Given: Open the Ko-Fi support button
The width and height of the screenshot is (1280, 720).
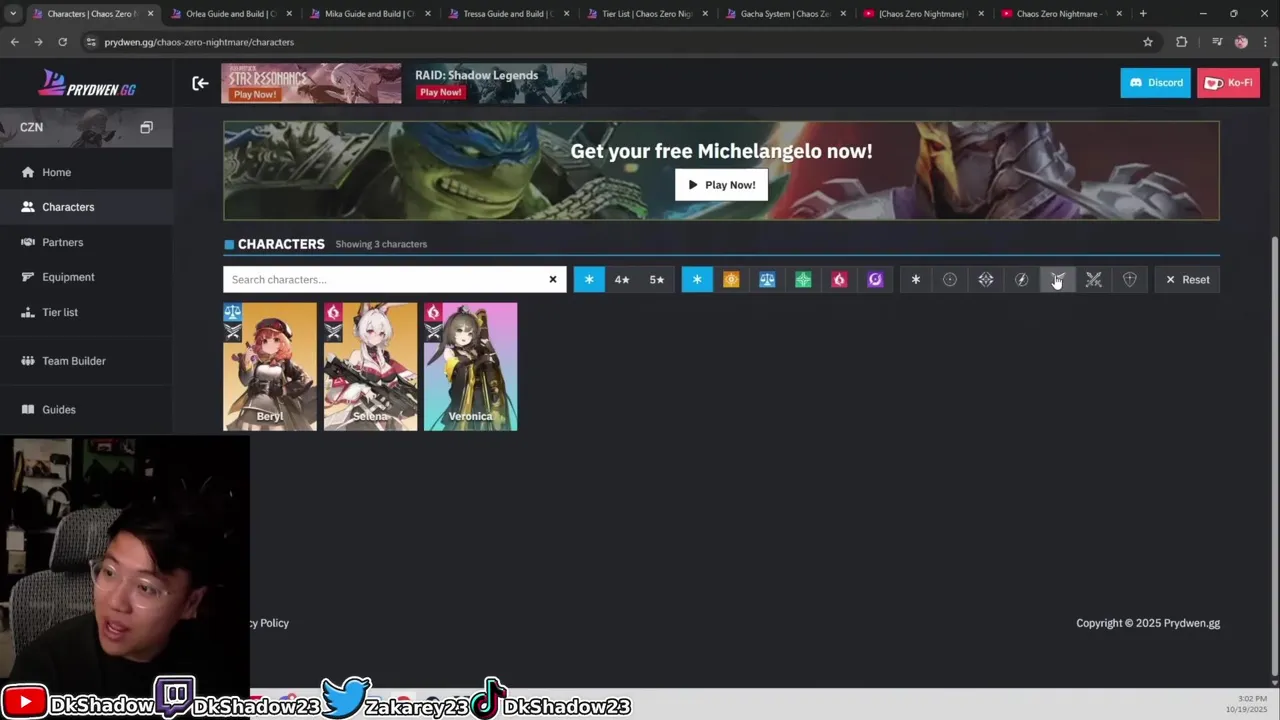Looking at the screenshot, I should (1229, 83).
